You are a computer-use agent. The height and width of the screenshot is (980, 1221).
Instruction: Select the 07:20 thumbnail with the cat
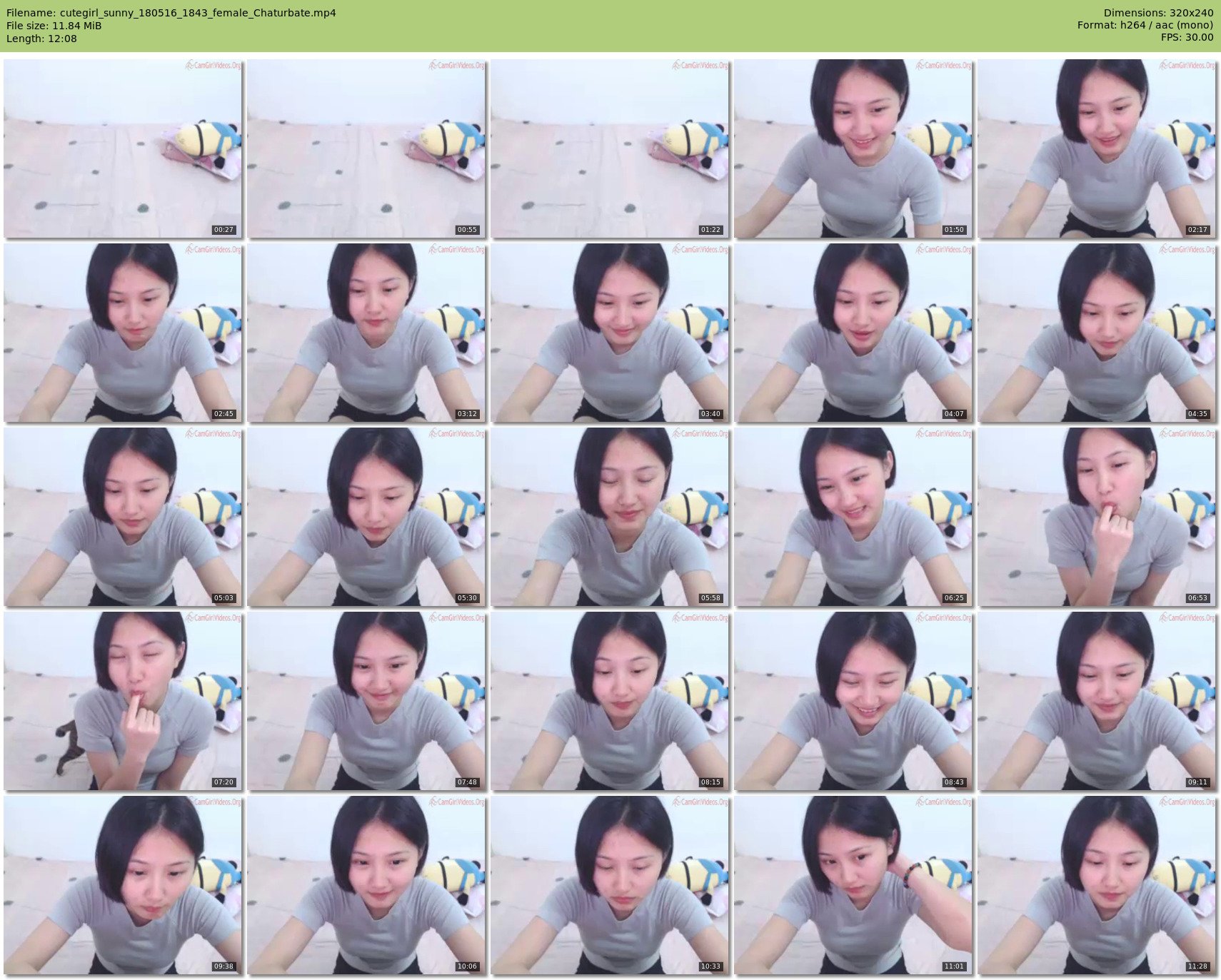pyautogui.click(x=123, y=701)
